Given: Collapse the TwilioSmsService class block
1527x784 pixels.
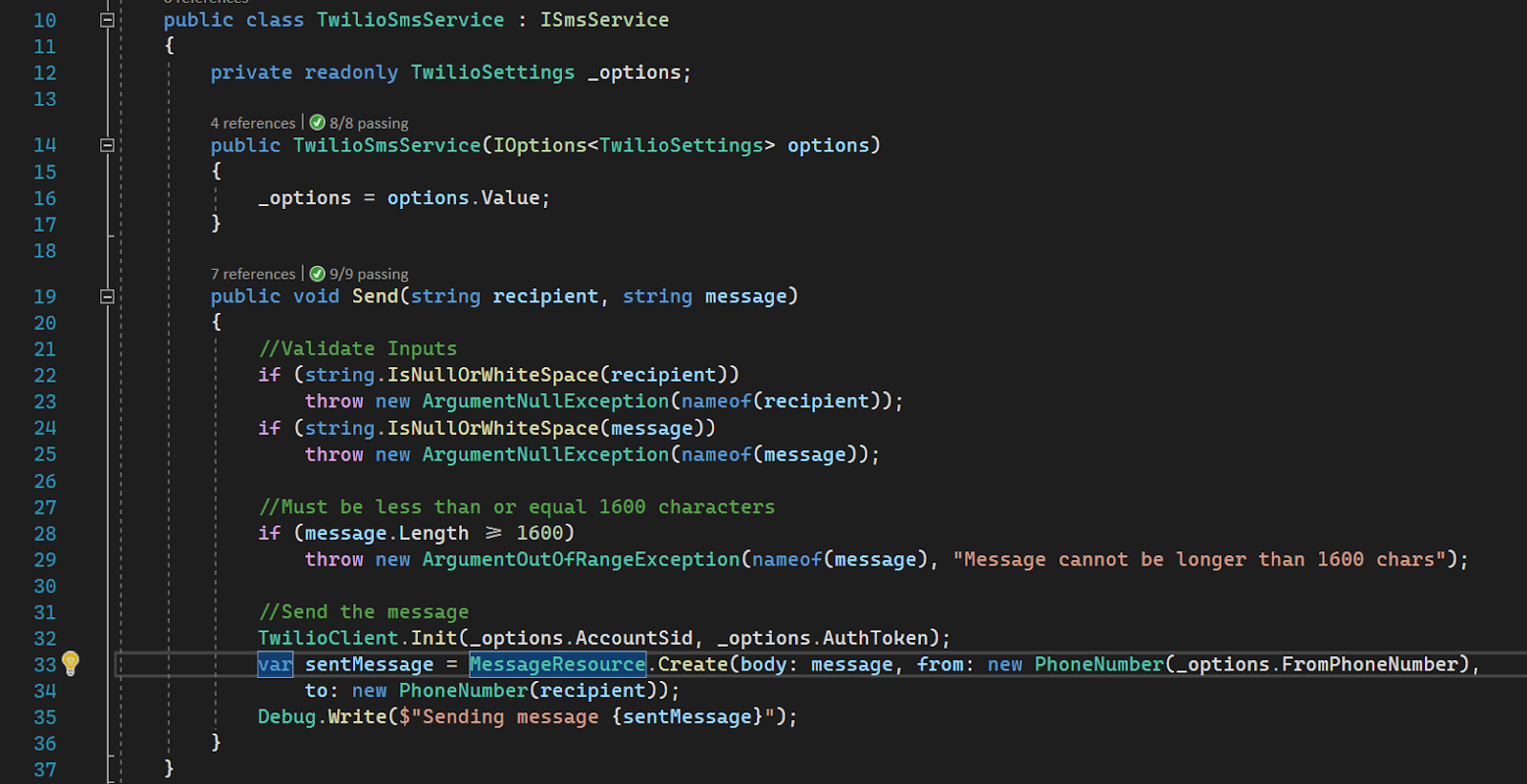Looking at the screenshot, I should tap(107, 20).
